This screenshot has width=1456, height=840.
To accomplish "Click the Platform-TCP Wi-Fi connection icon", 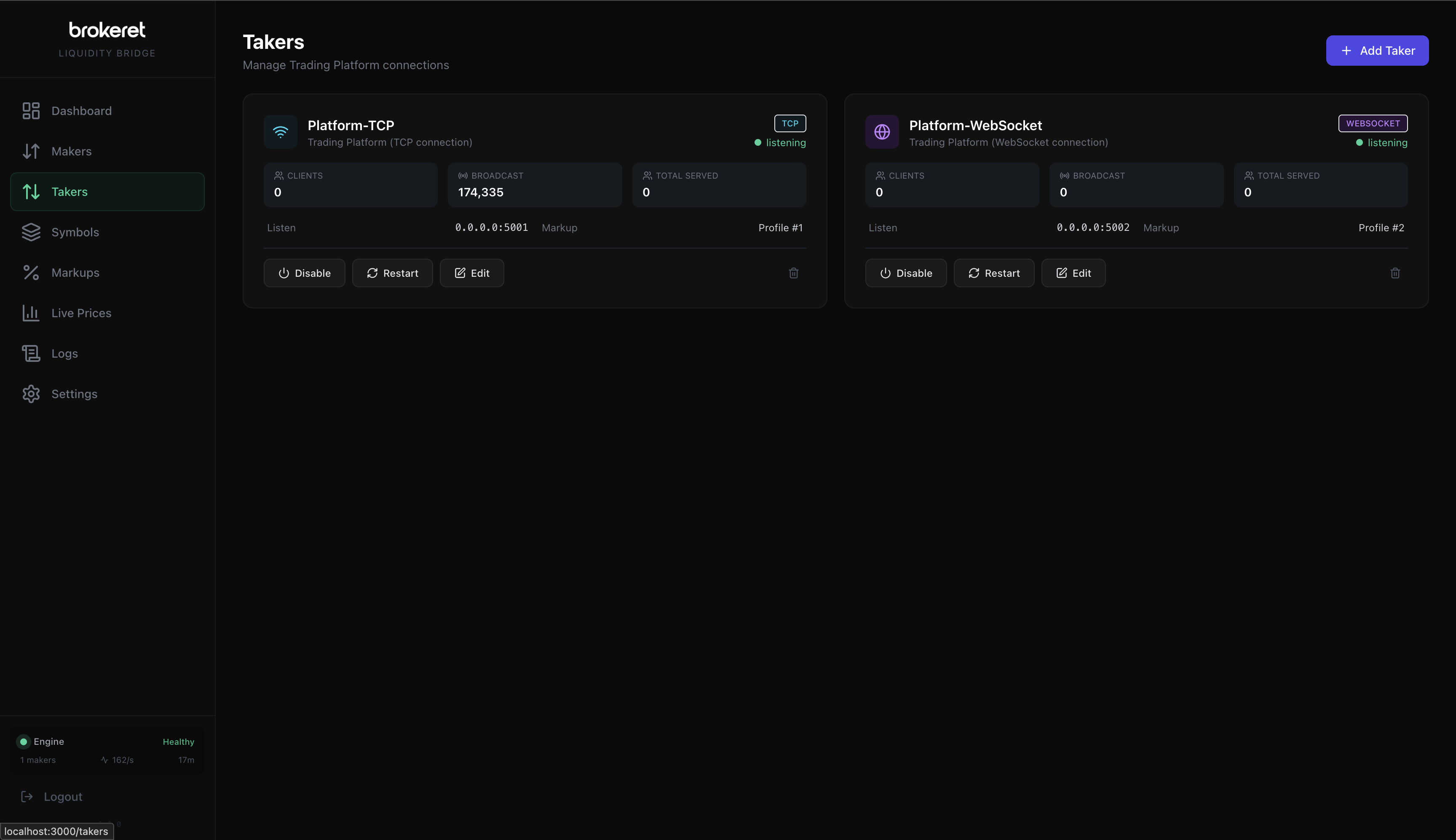I will (280, 131).
